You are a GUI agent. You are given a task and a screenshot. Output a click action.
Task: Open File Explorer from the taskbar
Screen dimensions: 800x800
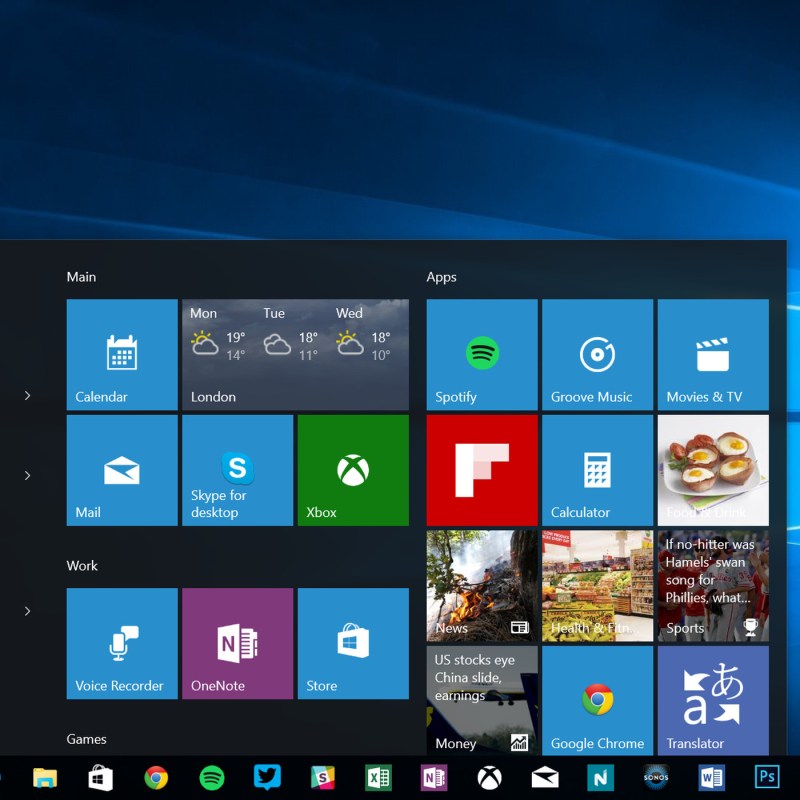pyautogui.click(x=45, y=778)
